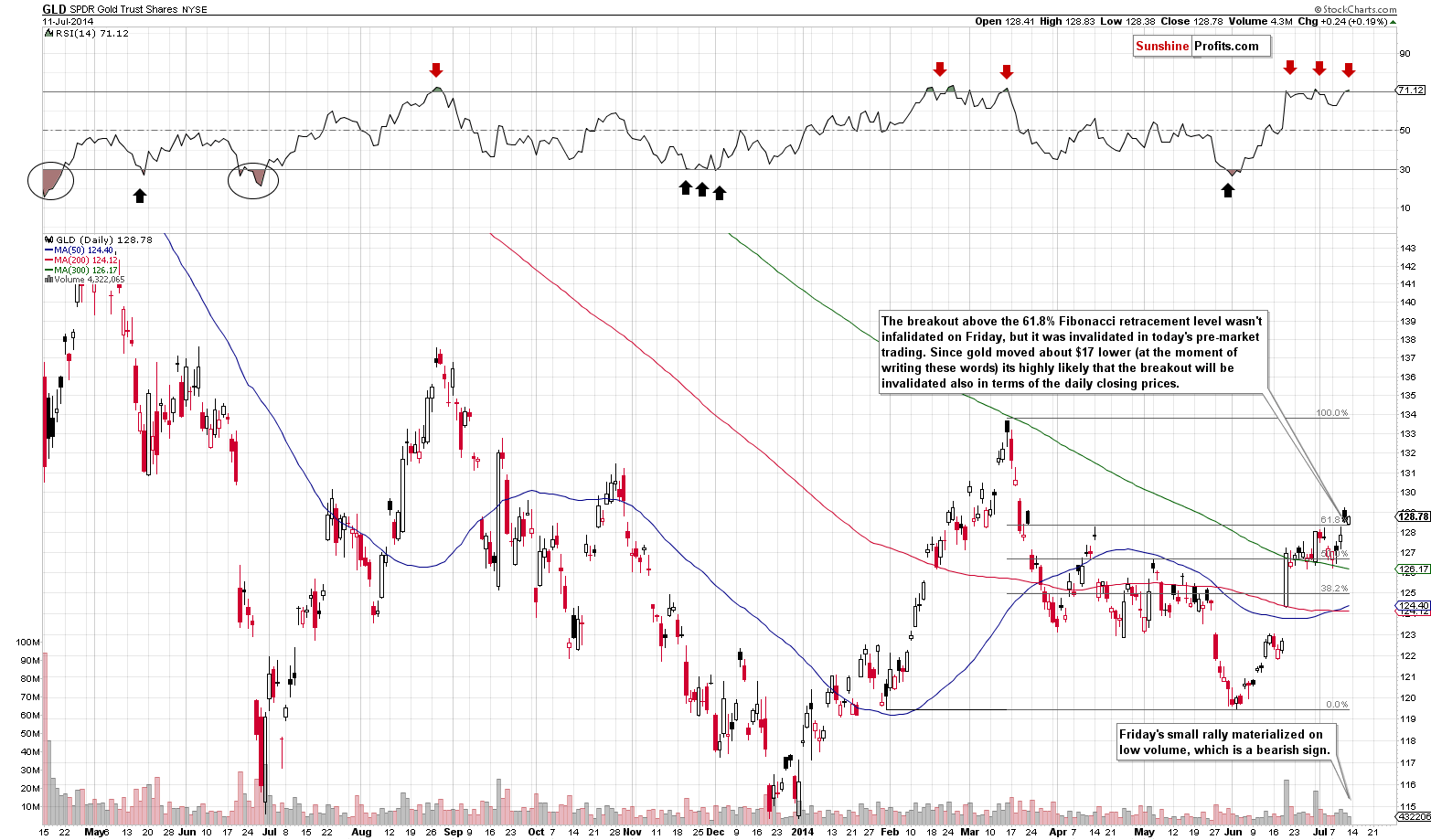Click the 'Volume 4,322,065' legend entry
1431x840 pixels.
coord(84,280)
